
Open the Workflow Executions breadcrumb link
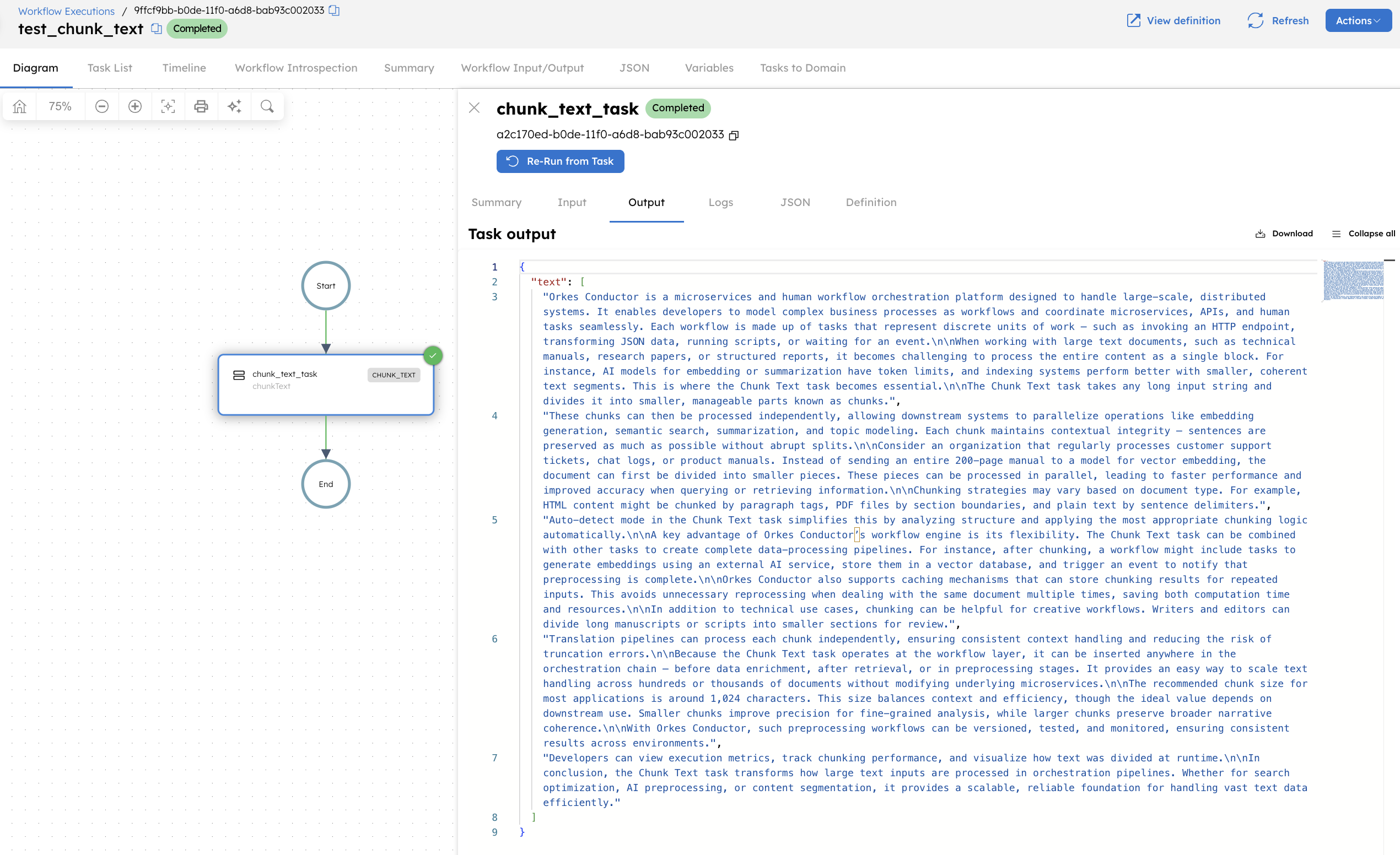(x=66, y=10)
